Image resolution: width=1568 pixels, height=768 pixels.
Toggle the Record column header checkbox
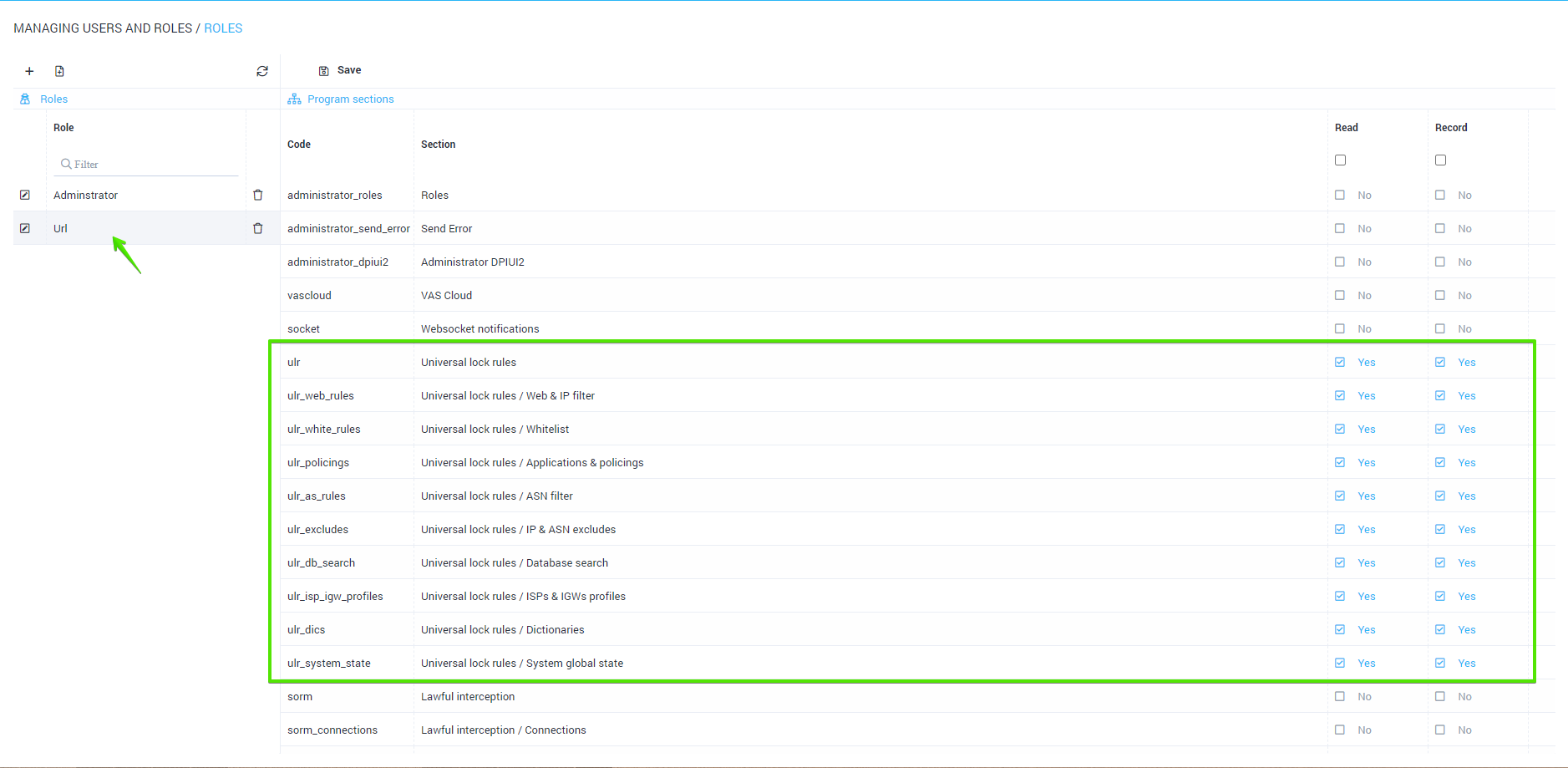click(1440, 160)
